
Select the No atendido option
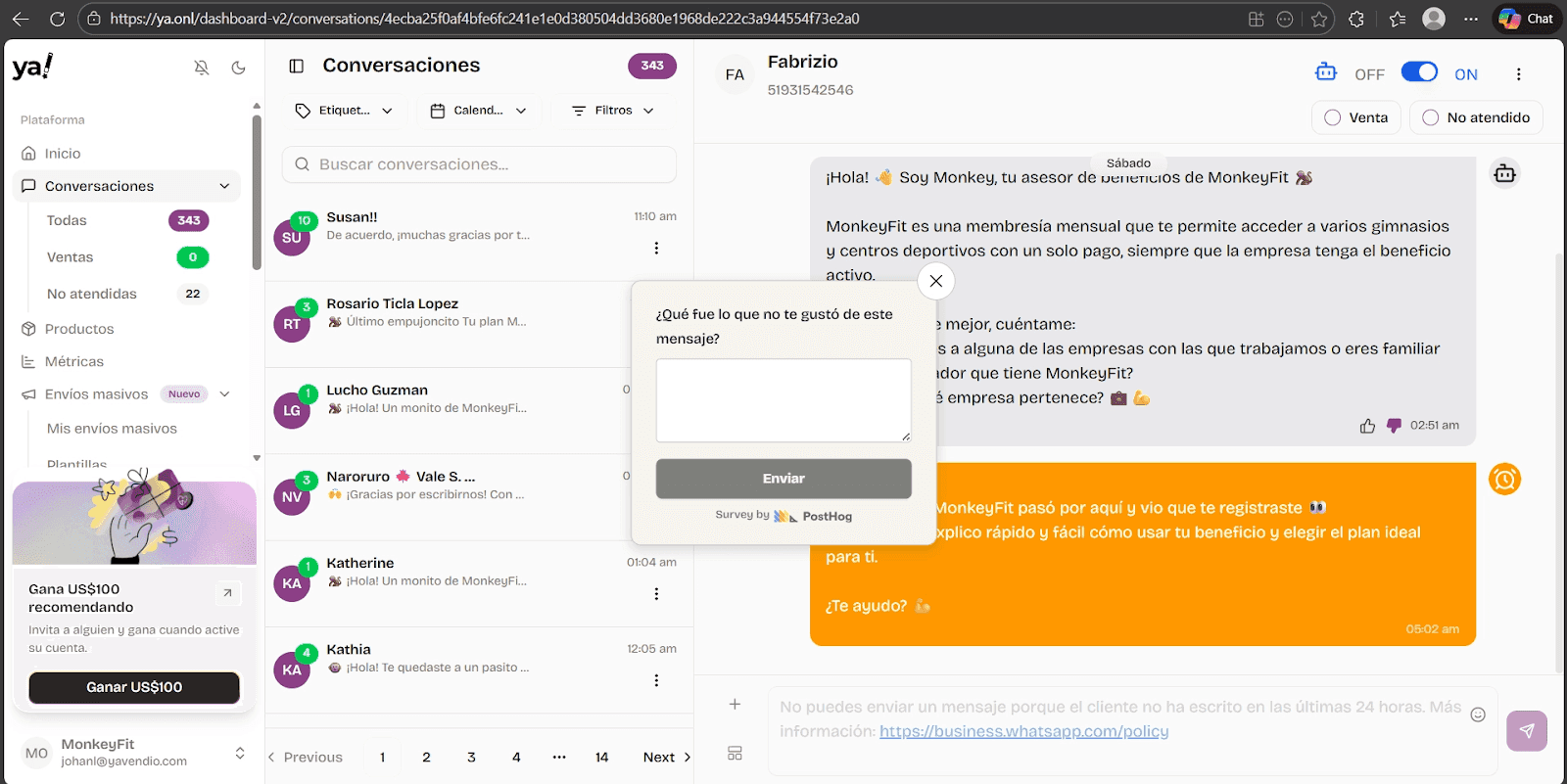point(1476,117)
